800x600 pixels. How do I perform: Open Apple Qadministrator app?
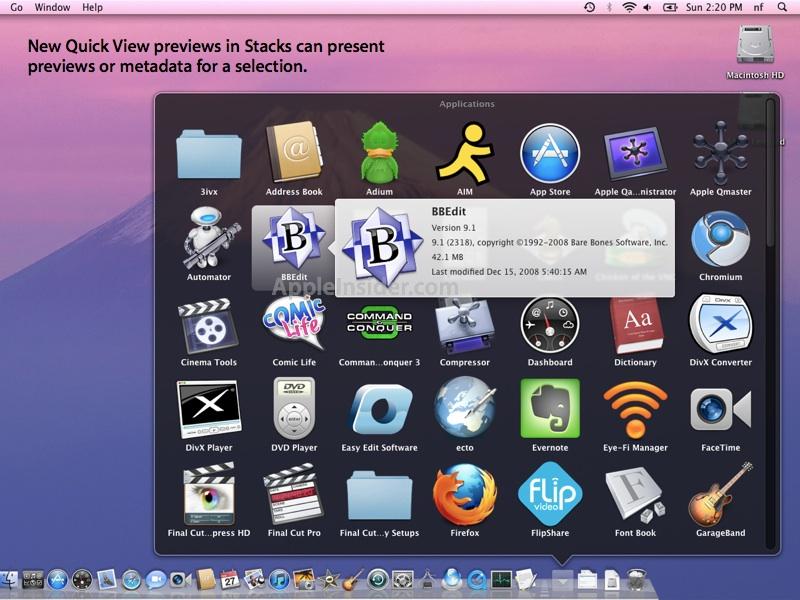635,154
